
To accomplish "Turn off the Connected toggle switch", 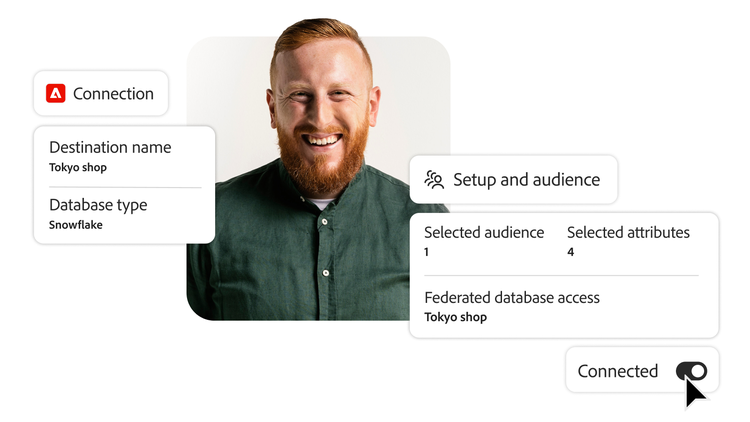I will (x=691, y=371).
